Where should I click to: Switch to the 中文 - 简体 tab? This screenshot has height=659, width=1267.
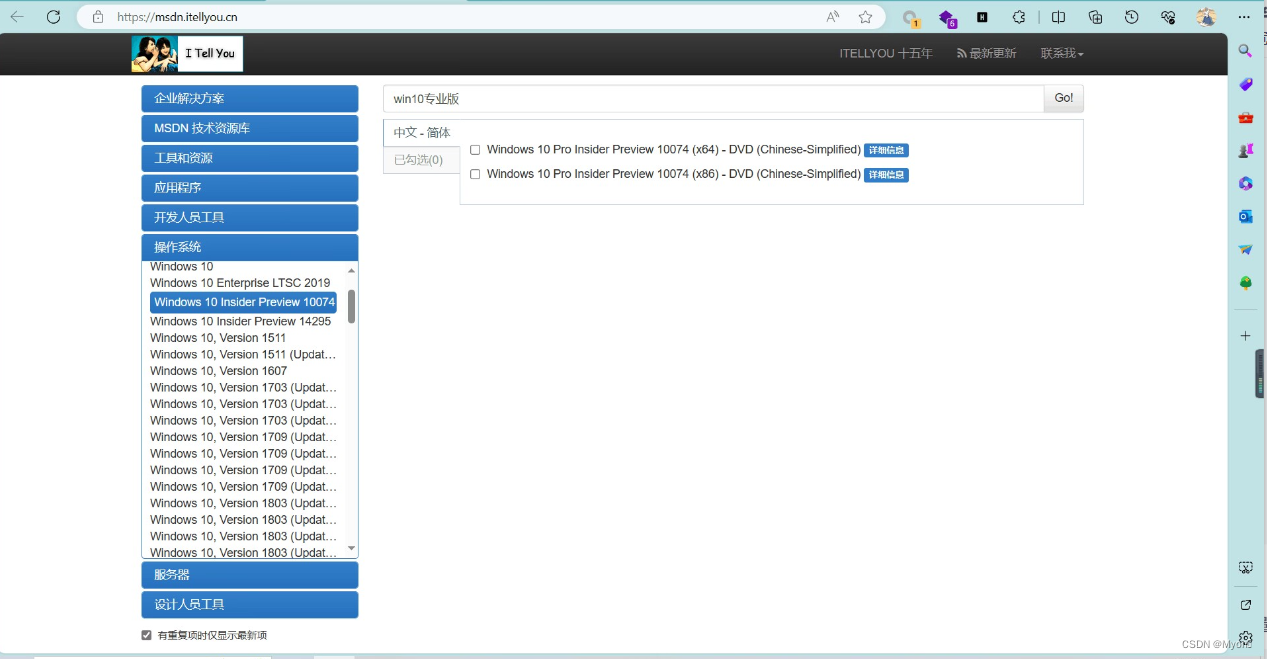click(x=422, y=133)
